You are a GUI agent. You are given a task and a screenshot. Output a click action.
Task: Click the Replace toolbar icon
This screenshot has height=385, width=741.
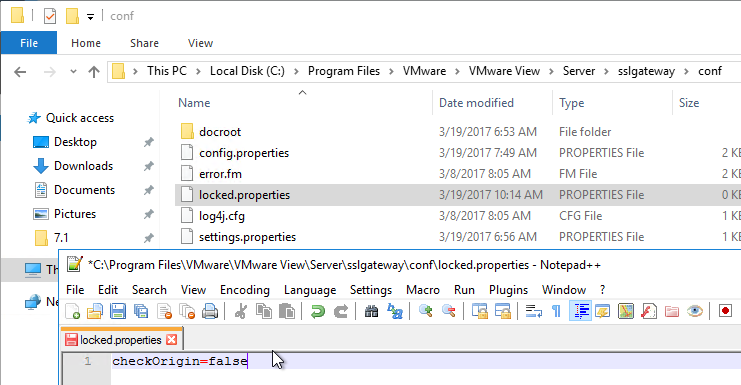[395, 311]
